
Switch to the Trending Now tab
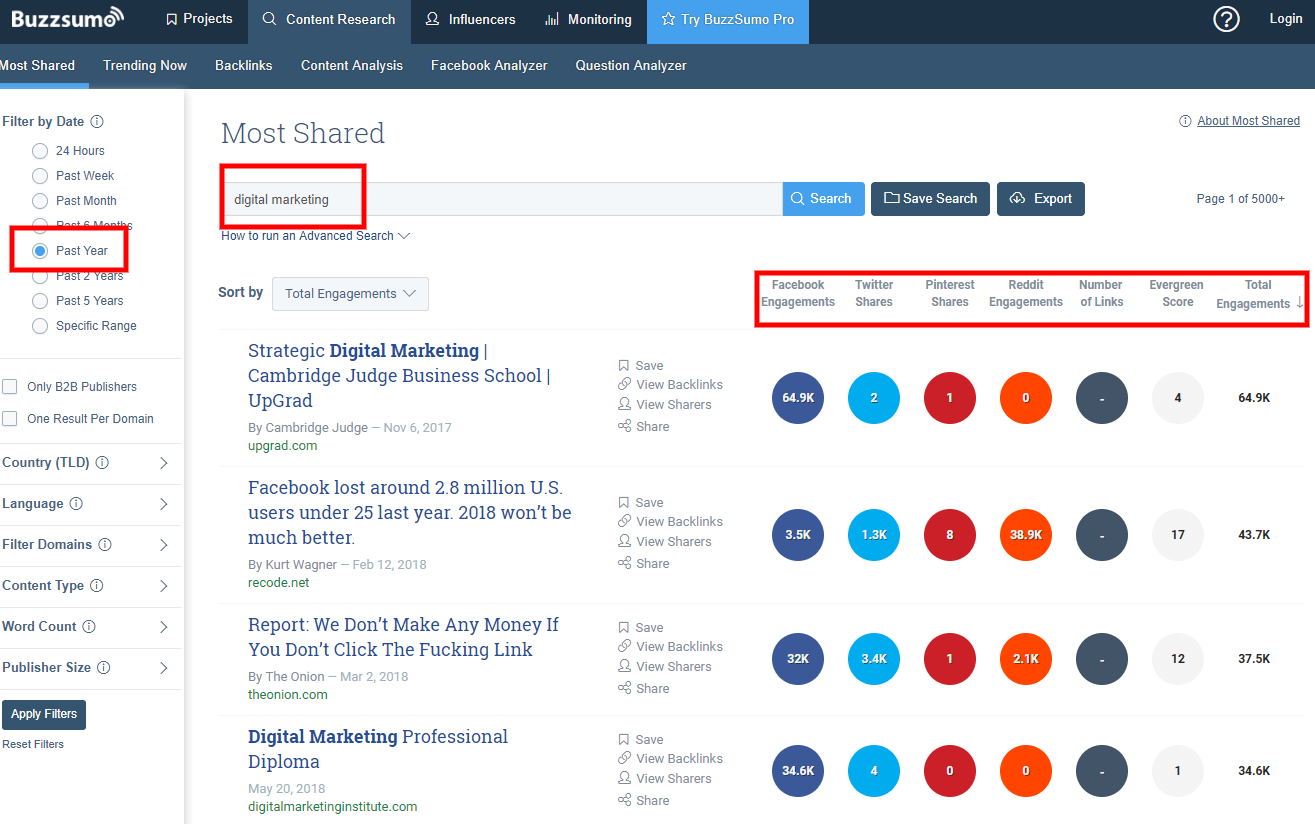tap(145, 65)
